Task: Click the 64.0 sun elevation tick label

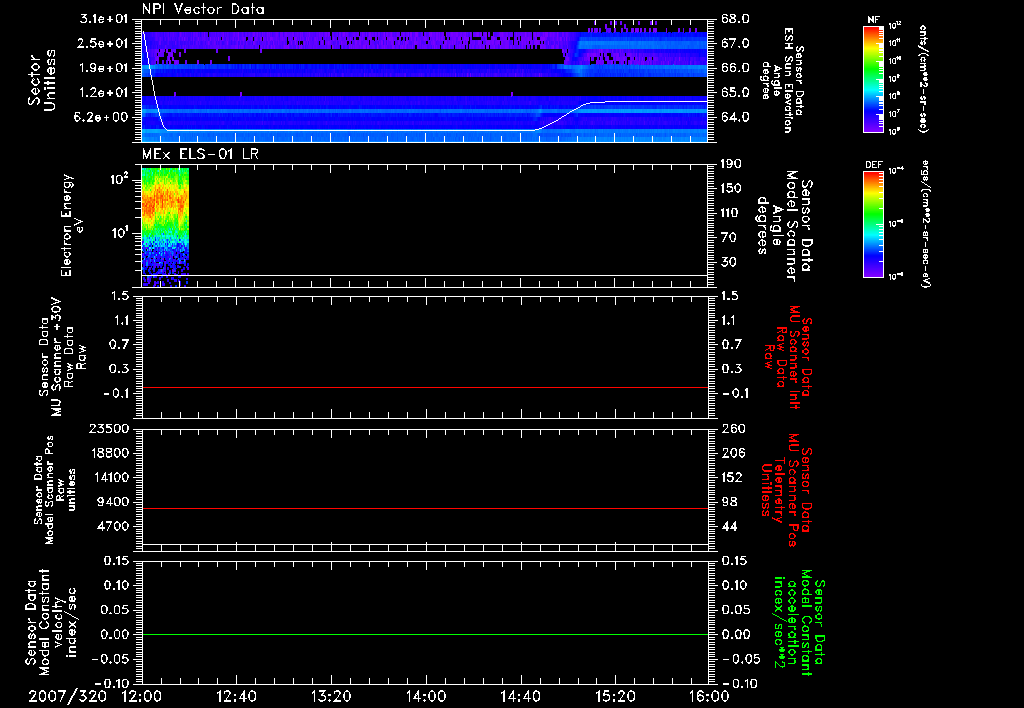Action: (x=735, y=118)
